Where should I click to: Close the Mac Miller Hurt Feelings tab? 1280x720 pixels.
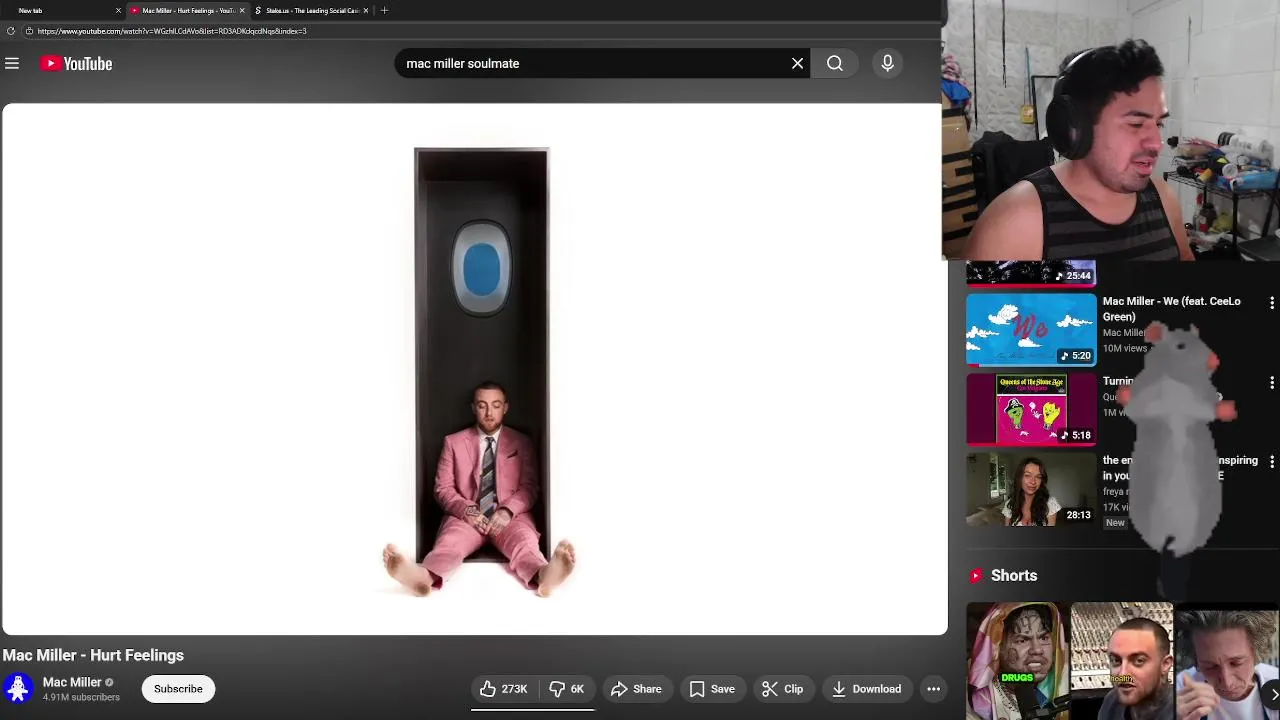pos(242,10)
